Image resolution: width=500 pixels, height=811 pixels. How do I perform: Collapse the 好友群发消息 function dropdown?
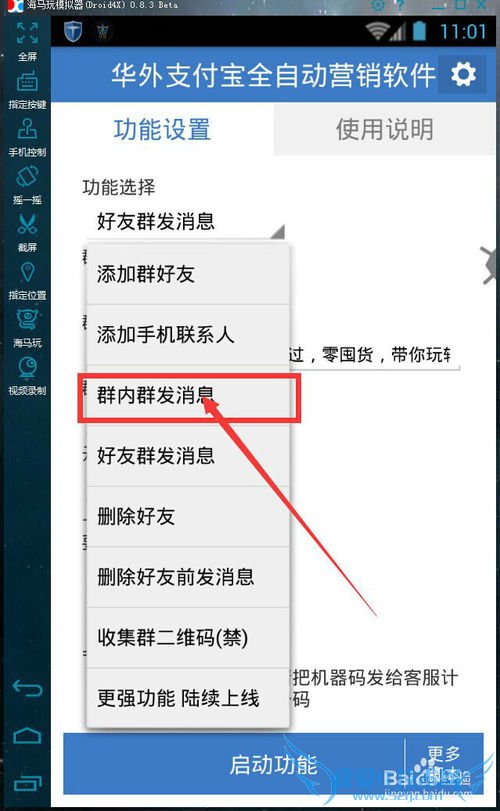tap(184, 222)
